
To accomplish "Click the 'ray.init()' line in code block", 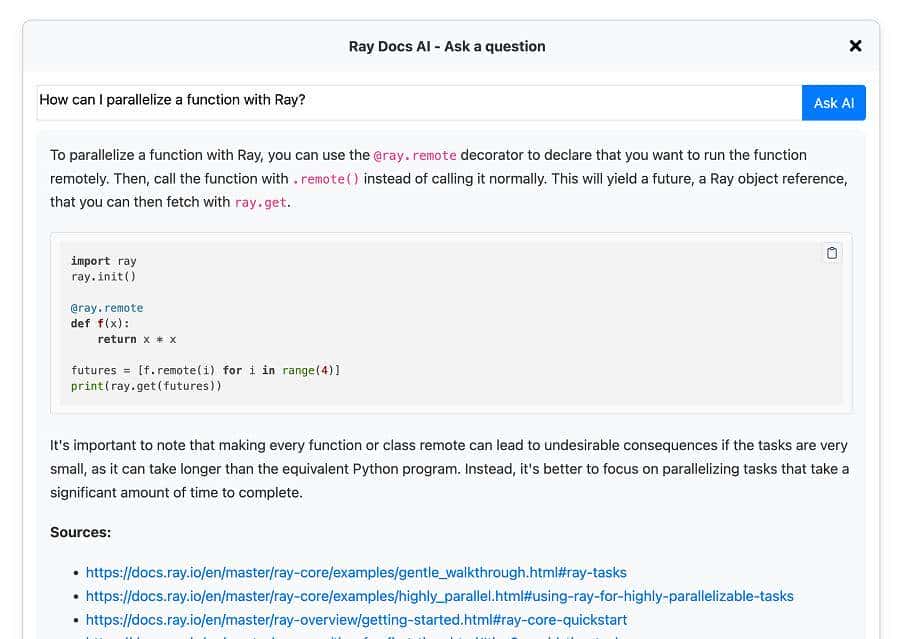I will (x=103, y=277).
